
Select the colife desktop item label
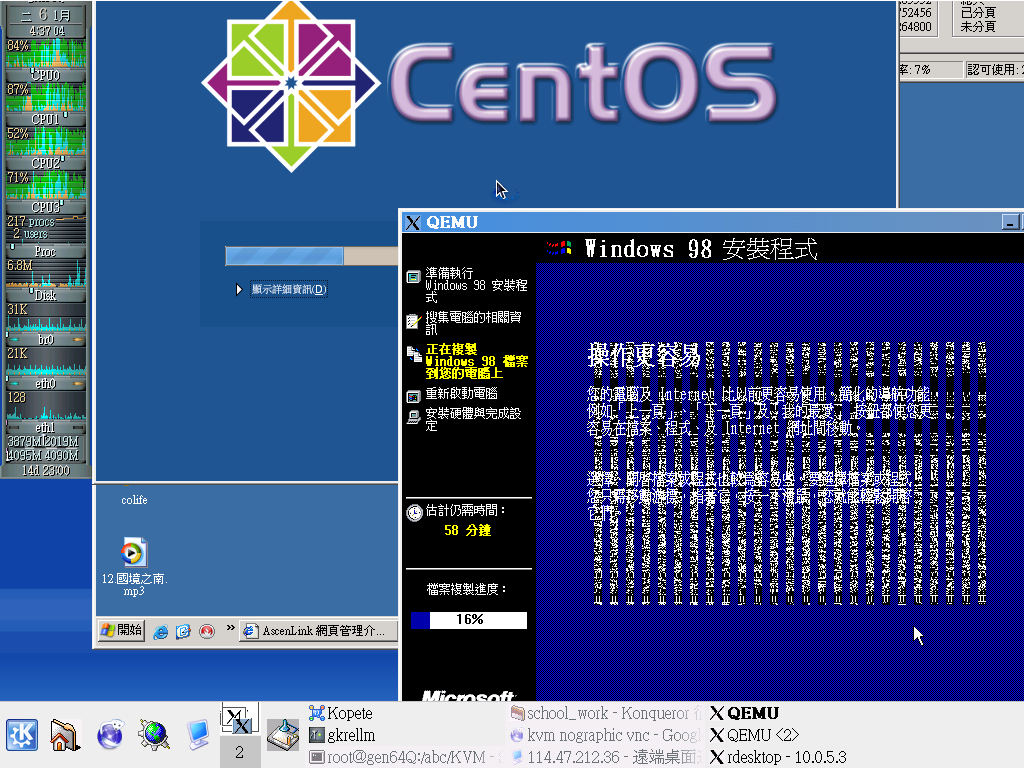[x=135, y=500]
